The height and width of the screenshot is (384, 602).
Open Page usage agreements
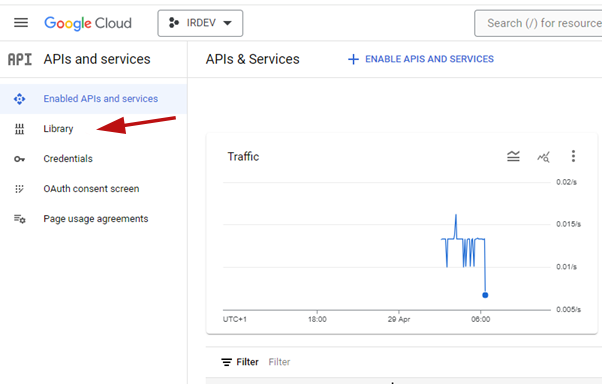tap(96, 219)
